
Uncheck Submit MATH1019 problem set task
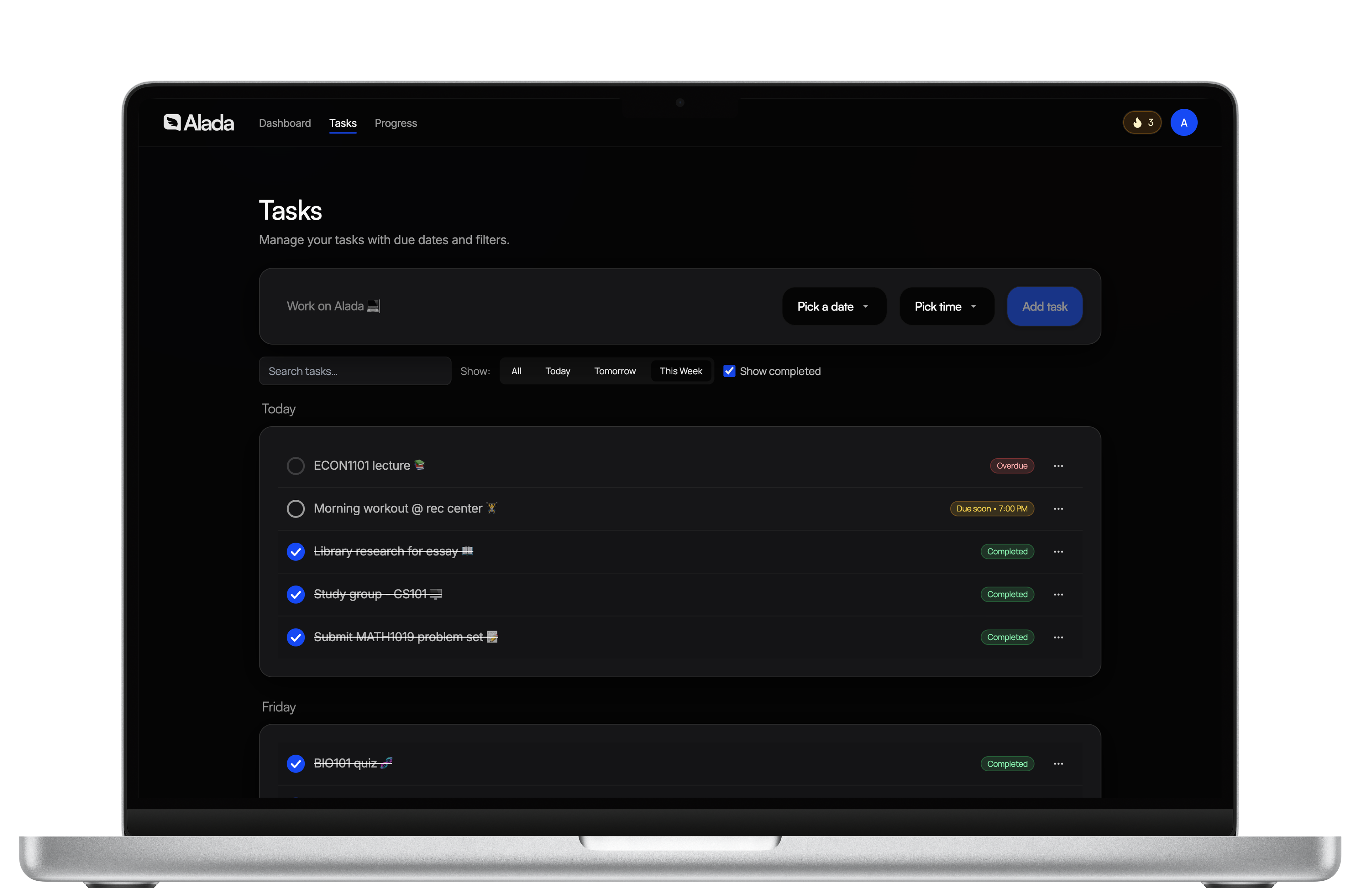point(296,637)
